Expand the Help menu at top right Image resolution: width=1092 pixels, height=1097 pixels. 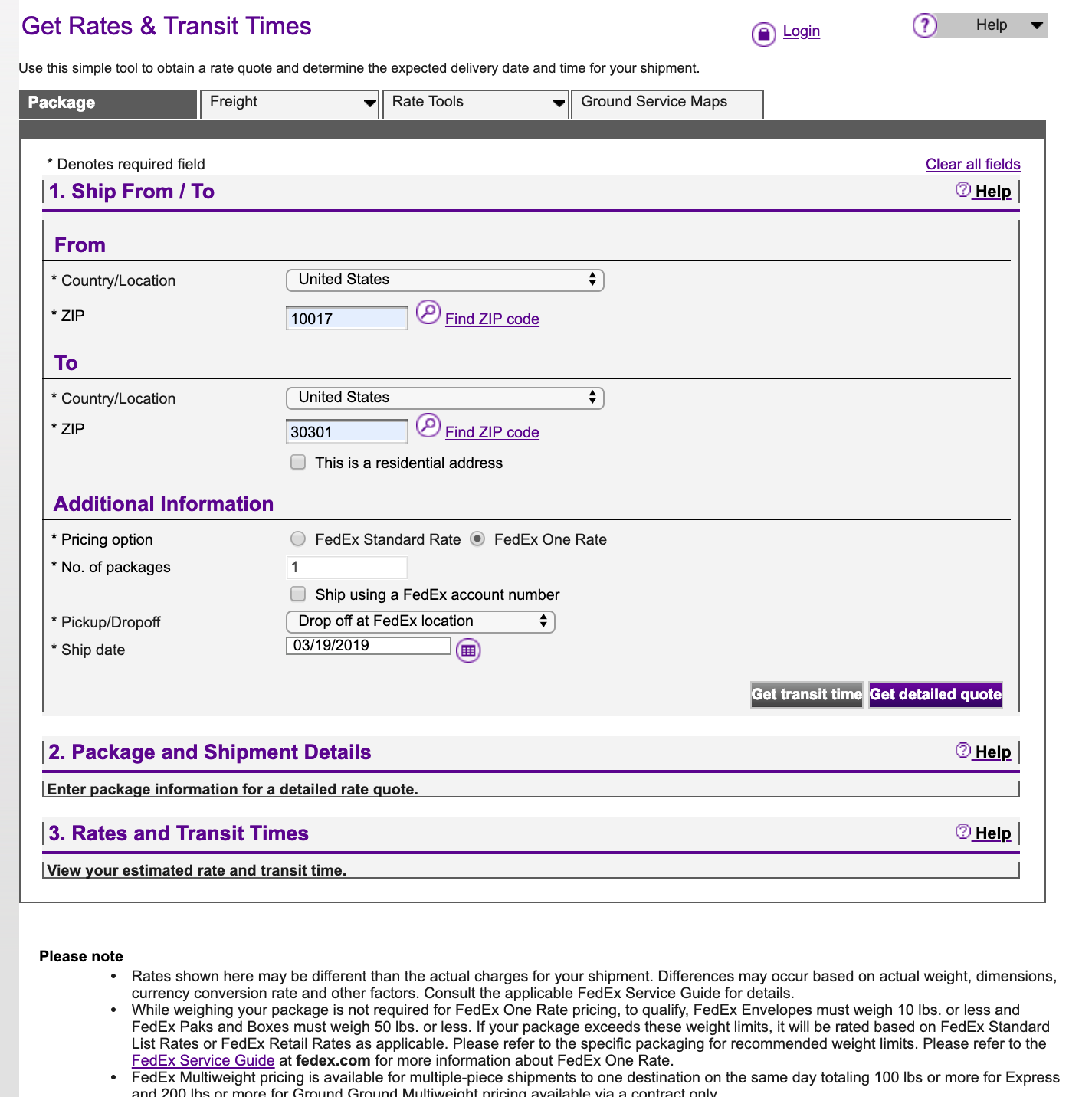click(x=993, y=25)
